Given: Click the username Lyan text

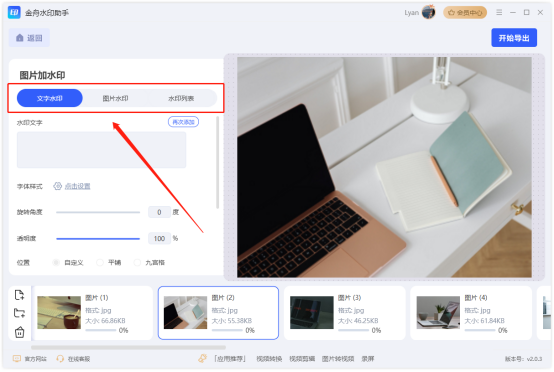Looking at the screenshot, I should [x=412, y=13].
